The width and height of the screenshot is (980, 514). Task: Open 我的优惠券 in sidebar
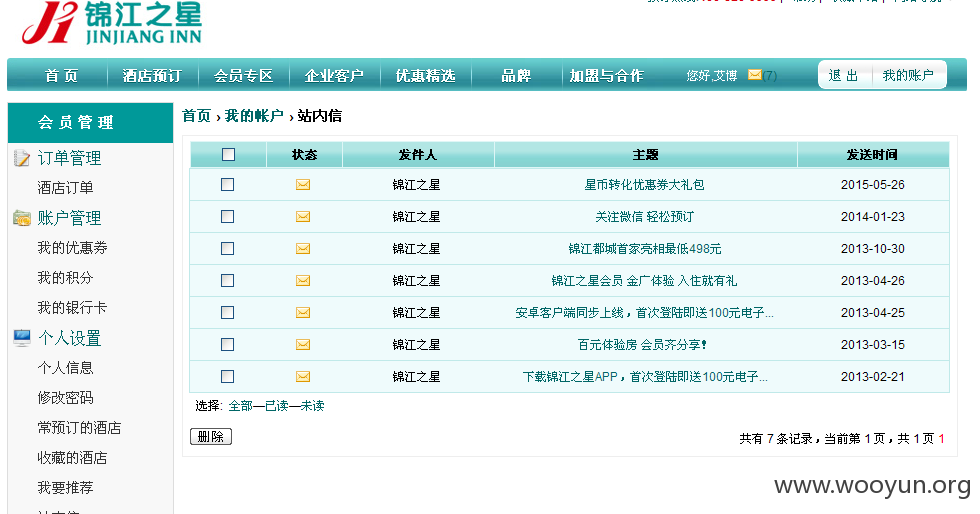pyautogui.click(x=72, y=248)
